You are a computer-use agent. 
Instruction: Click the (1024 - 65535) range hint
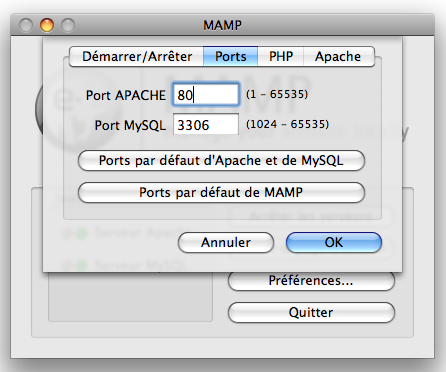[x=287, y=124]
